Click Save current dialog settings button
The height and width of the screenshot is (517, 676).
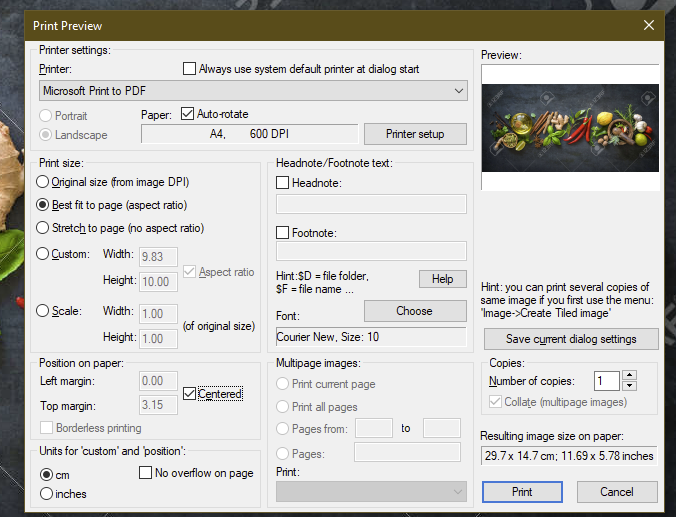click(571, 339)
